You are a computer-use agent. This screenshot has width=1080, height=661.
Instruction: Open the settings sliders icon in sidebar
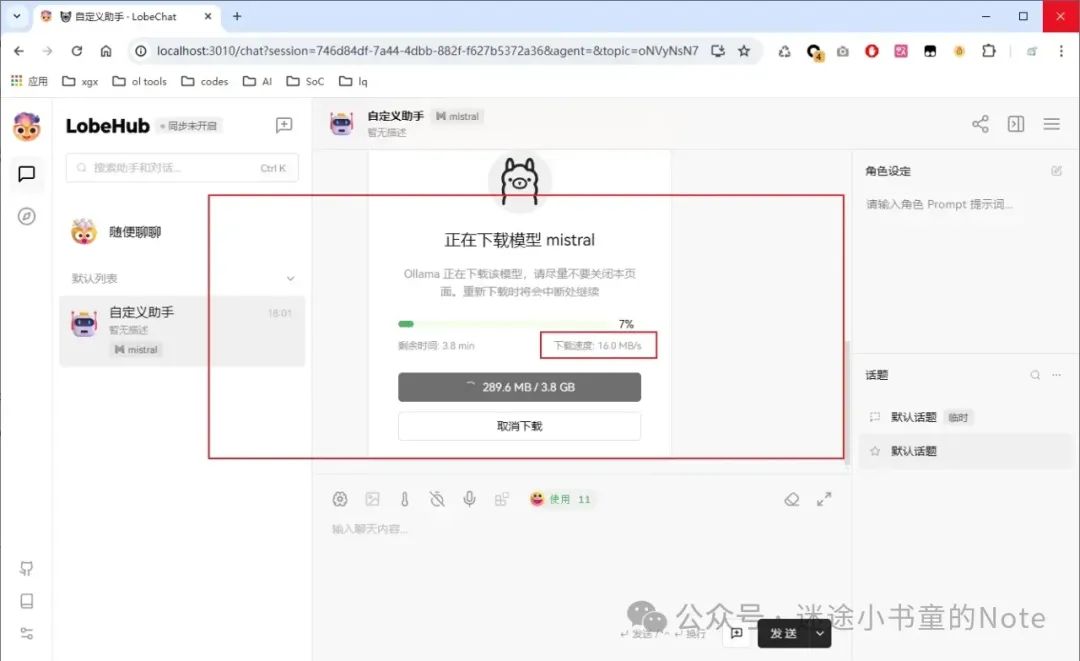point(27,633)
